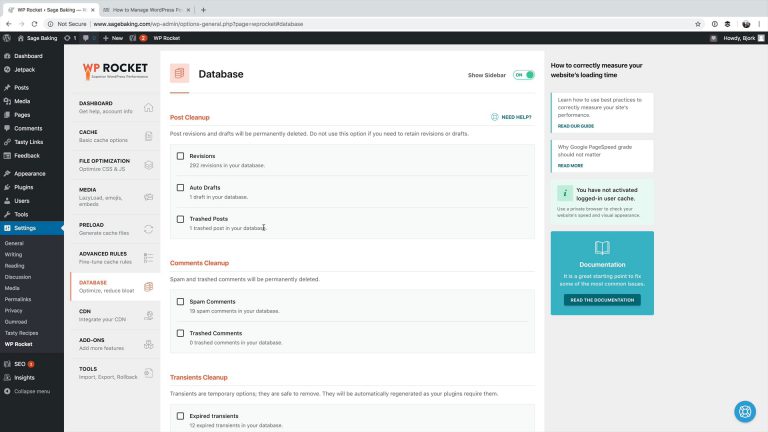Click the WordPress logo in admin bar
The width and height of the screenshot is (768, 432).
coord(7,38)
